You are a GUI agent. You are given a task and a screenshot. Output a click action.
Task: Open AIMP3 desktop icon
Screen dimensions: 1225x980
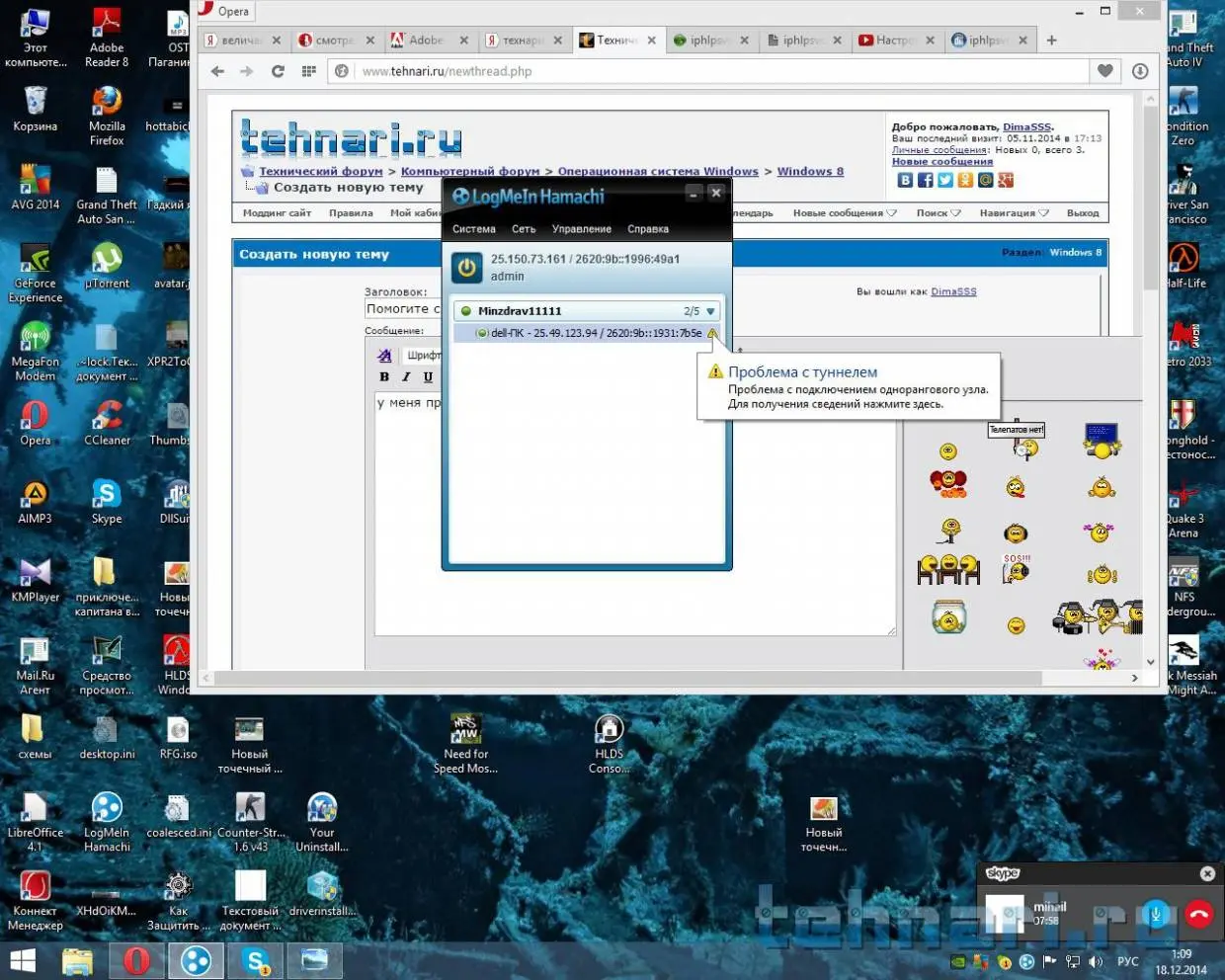35,500
